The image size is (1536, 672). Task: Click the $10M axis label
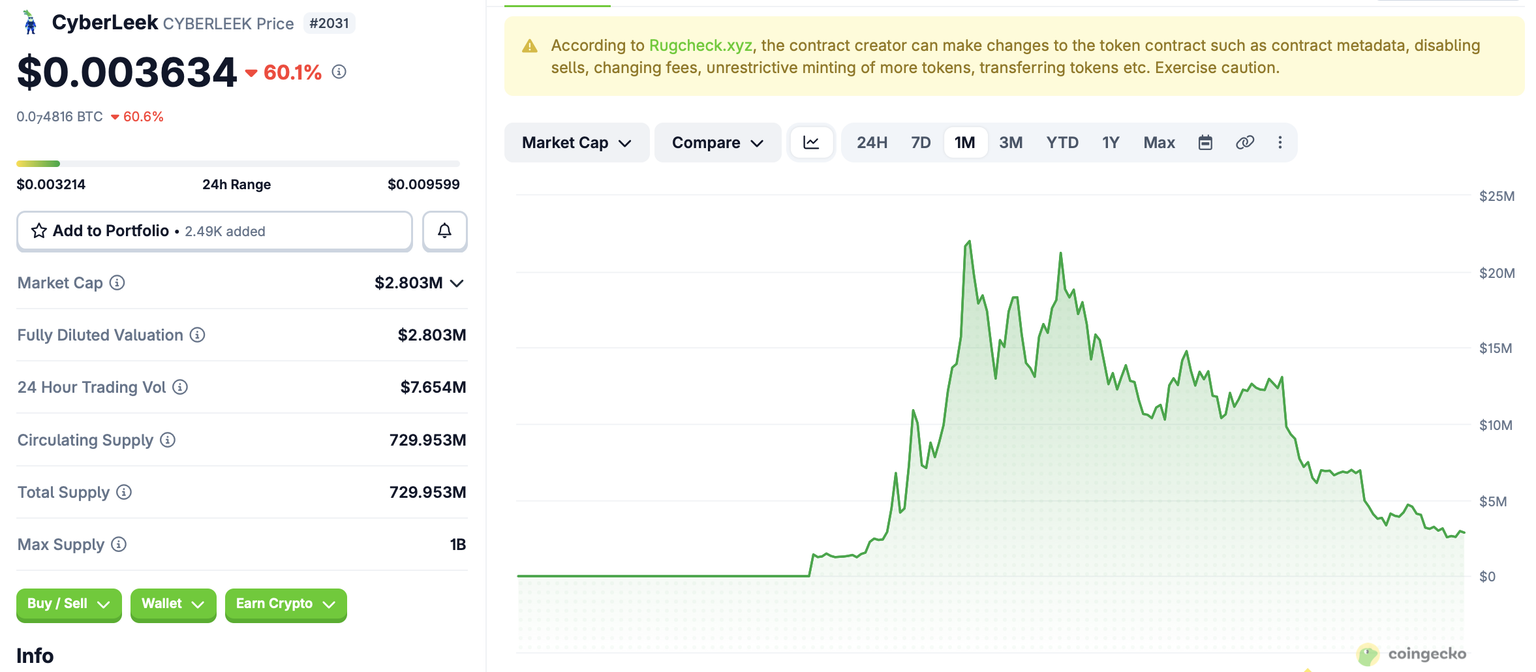[x=1496, y=425]
